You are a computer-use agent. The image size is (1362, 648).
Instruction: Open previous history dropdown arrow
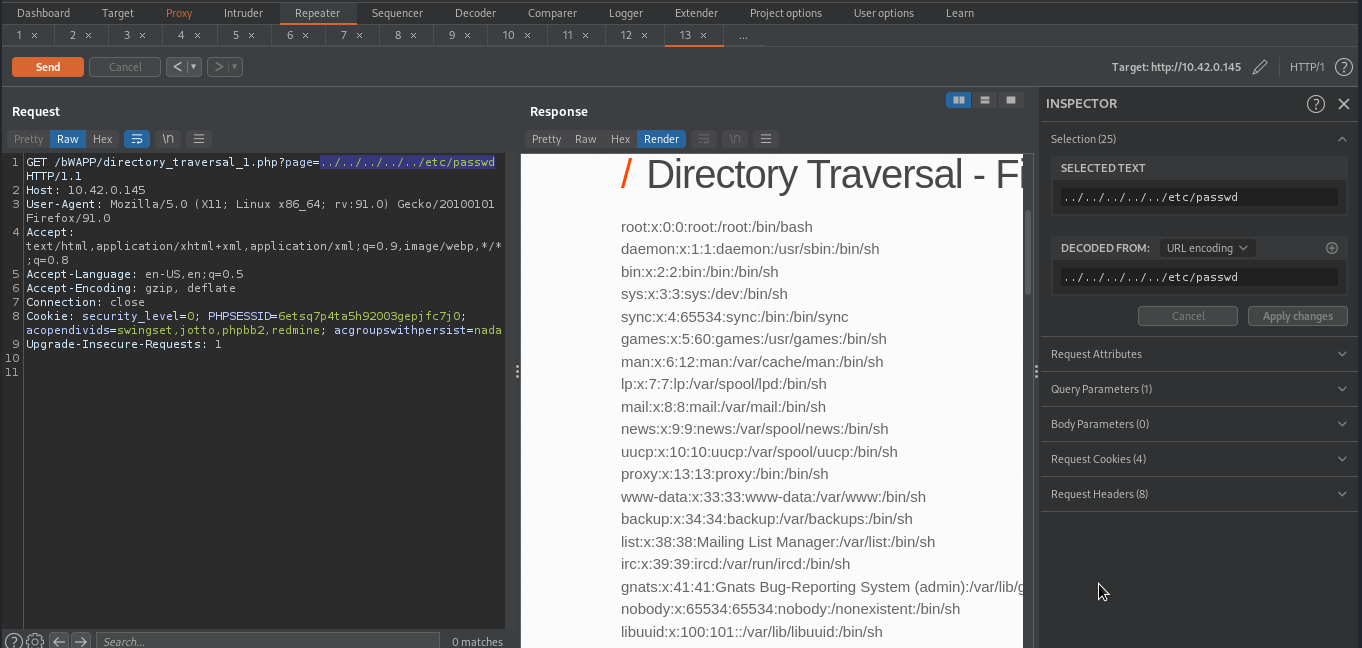(x=194, y=67)
